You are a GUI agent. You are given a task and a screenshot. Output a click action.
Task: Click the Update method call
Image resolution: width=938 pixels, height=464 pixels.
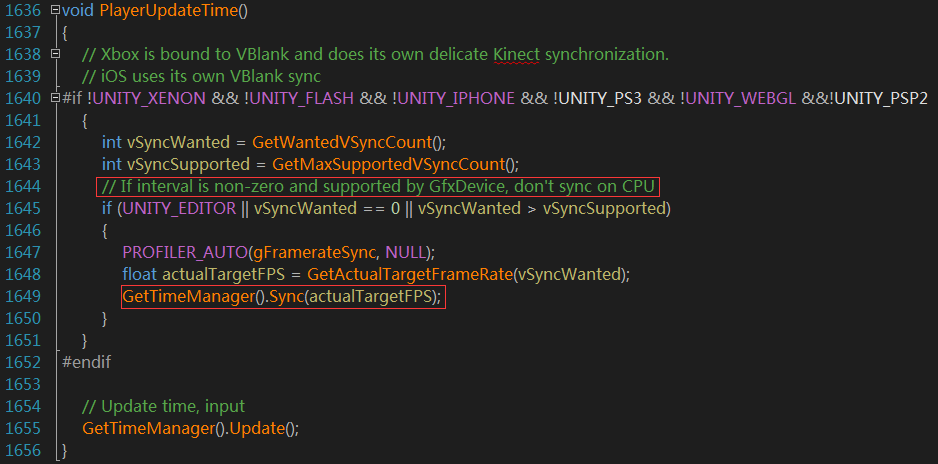(257, 429)
